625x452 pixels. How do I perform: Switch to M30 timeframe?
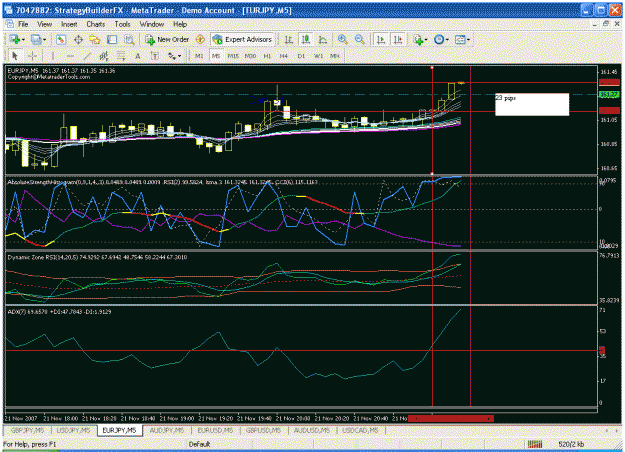(x=250, y=56)
